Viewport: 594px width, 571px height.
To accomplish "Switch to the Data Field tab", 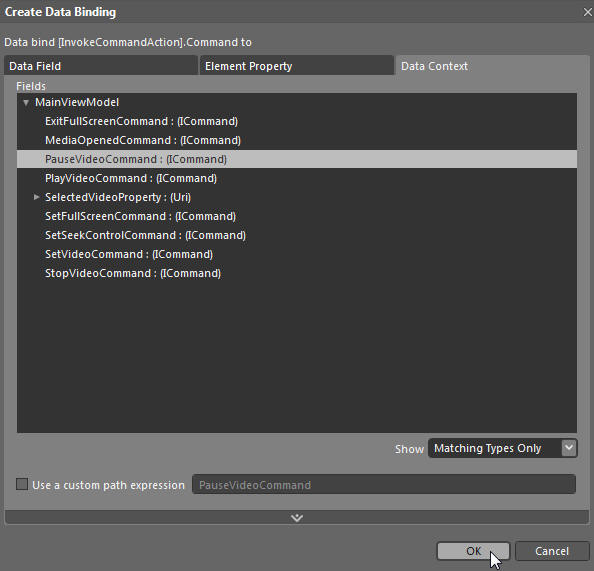I will pyautogui.click(x=101, y=66).
